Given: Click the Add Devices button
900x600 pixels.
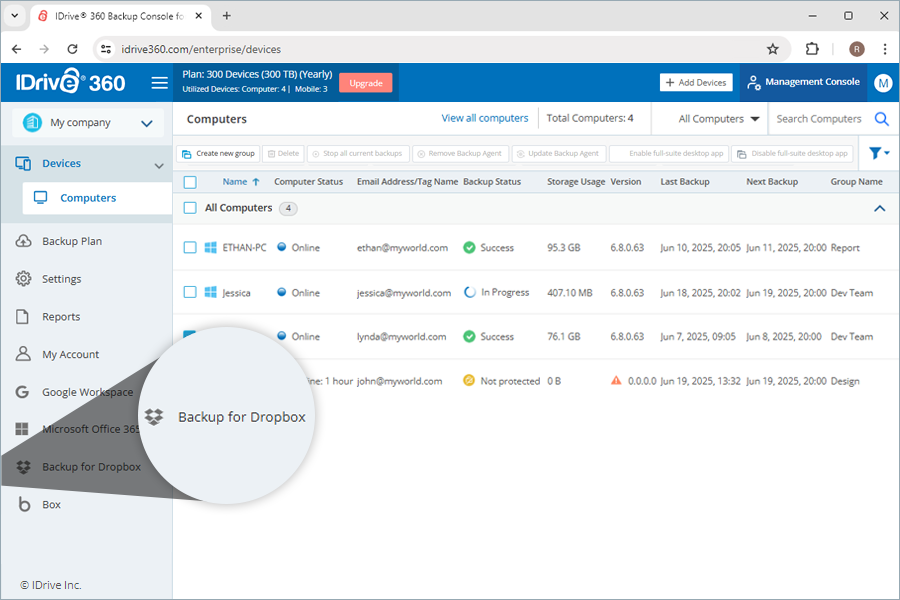Looking at the screenshot, I should coord(696,83).
